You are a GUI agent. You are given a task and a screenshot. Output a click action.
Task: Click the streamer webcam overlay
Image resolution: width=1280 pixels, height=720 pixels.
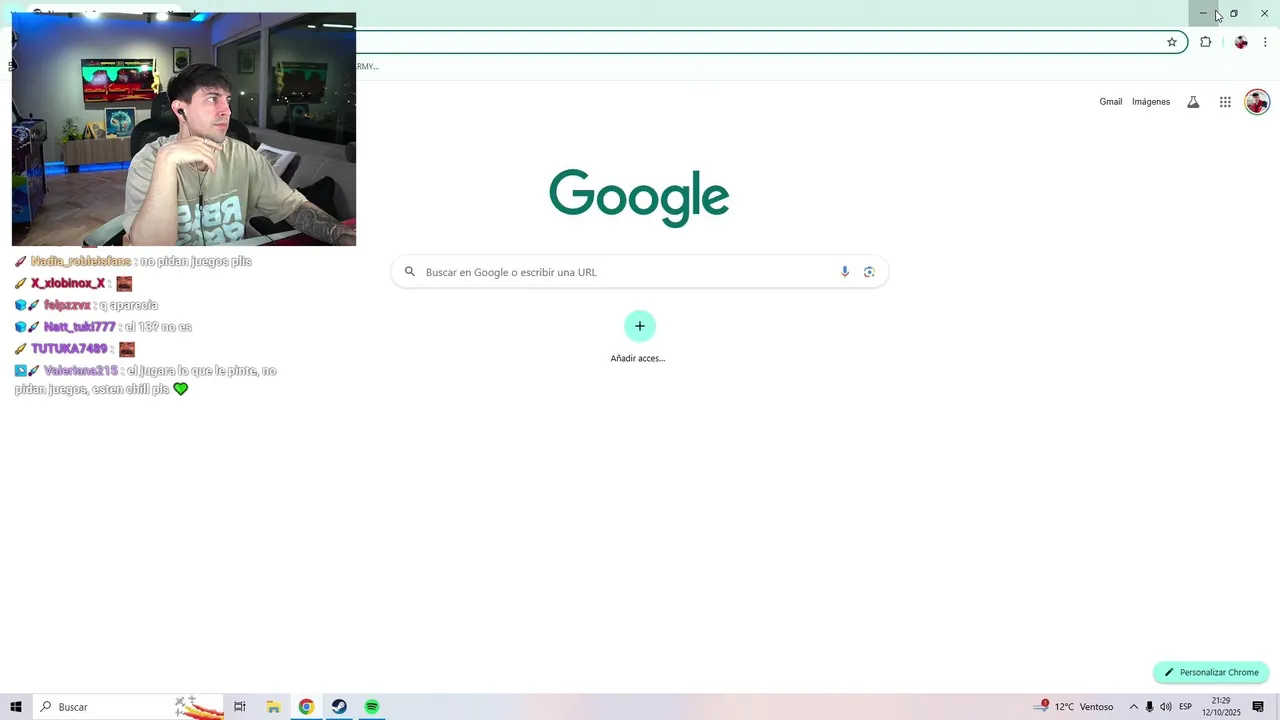(184, 129)
